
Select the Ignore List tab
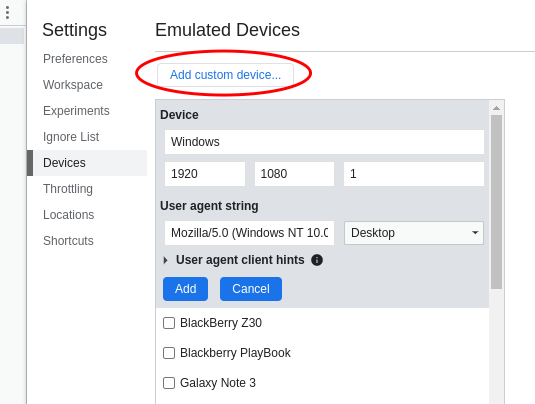coord(71,136)
